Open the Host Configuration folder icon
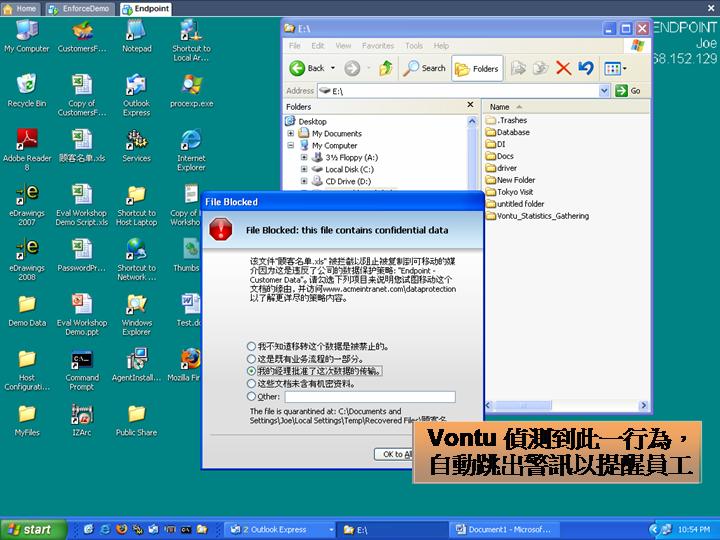Screen dimensions: 720x540 pos(27,370)
